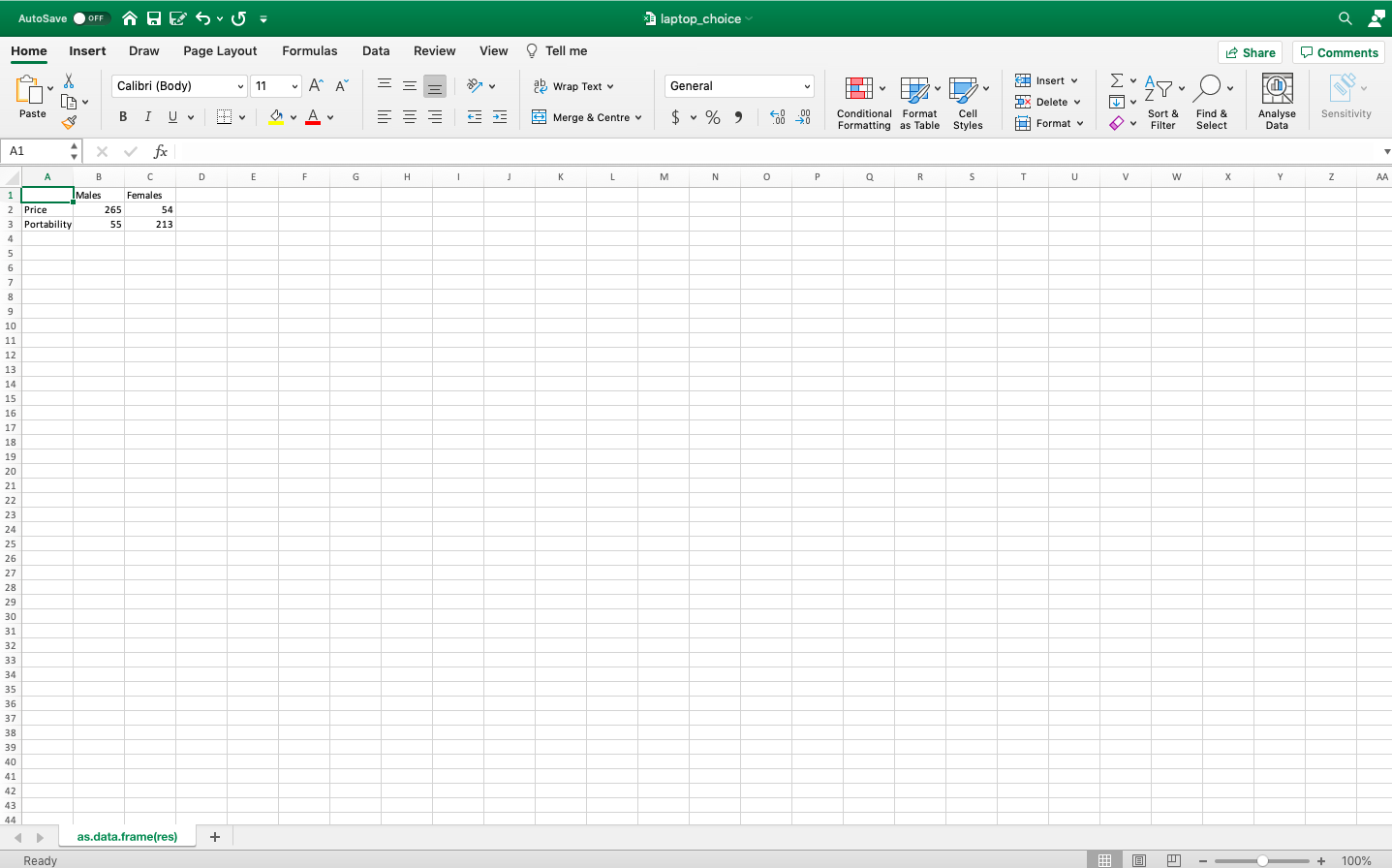Switch to Page Layout ribbon tab
Image resolution: width=1392 pixels, height=868 pixels.
tap(220, 51)
